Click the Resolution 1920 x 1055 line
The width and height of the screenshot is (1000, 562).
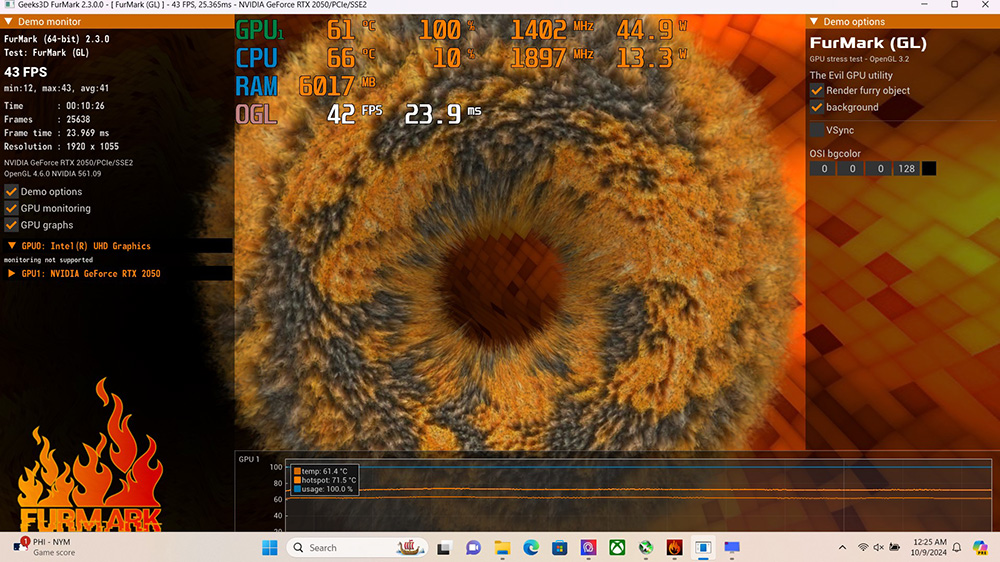61,147
